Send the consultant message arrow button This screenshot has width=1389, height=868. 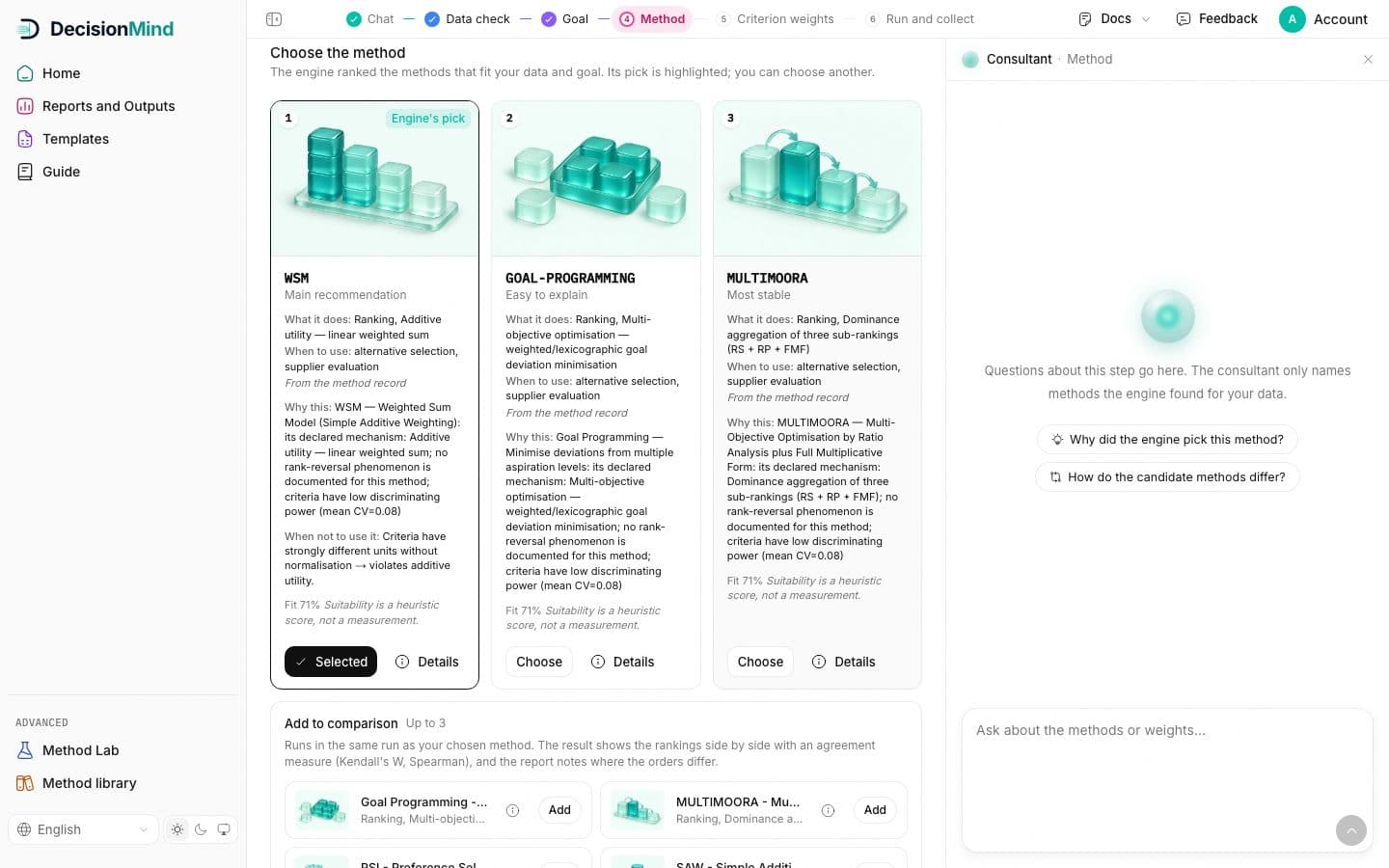click(1351, 829)
